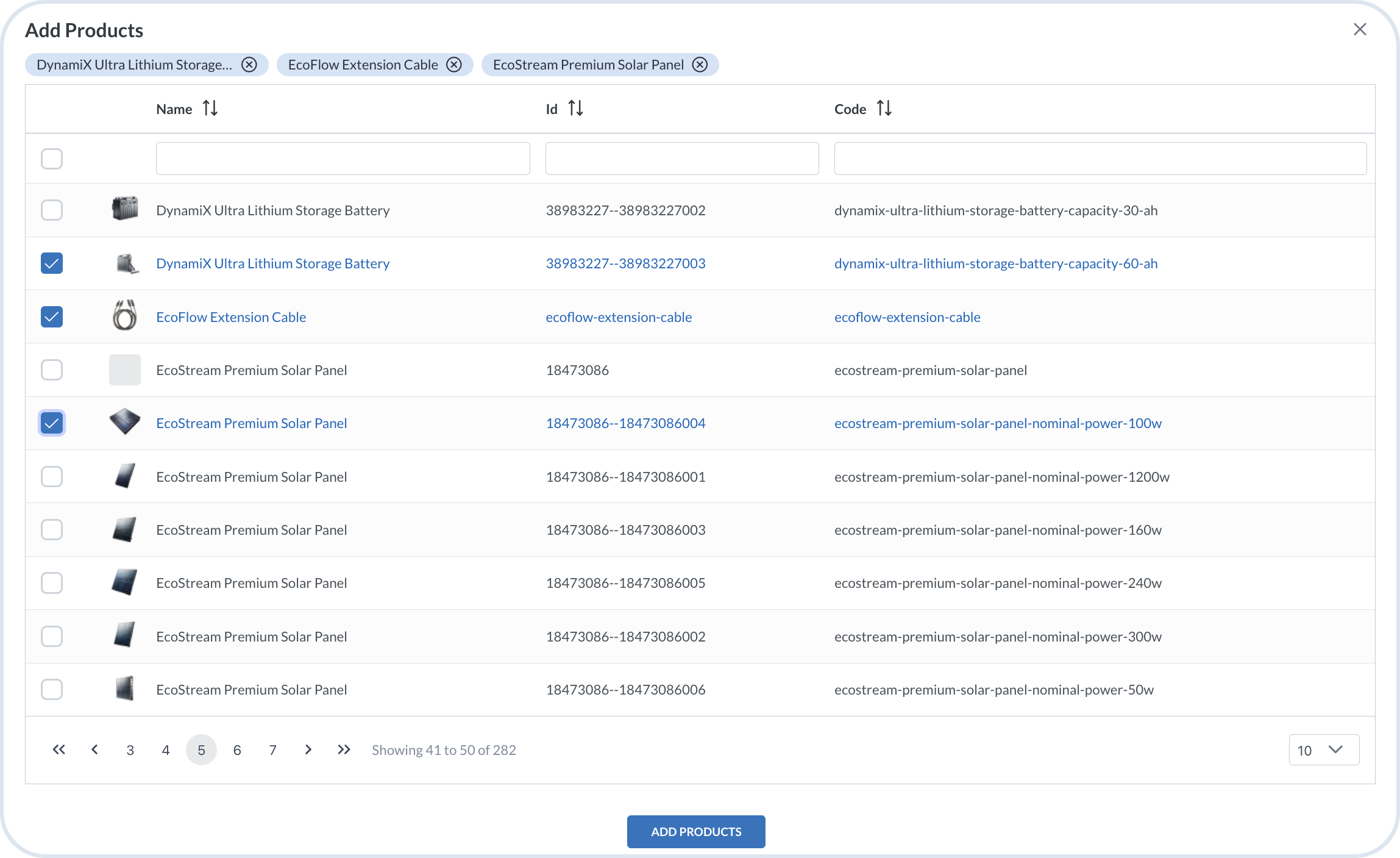Image resolution: width=1400 pixels, height=858 pixels.
Task: Click Id column header label
Action: pos(552,109)
